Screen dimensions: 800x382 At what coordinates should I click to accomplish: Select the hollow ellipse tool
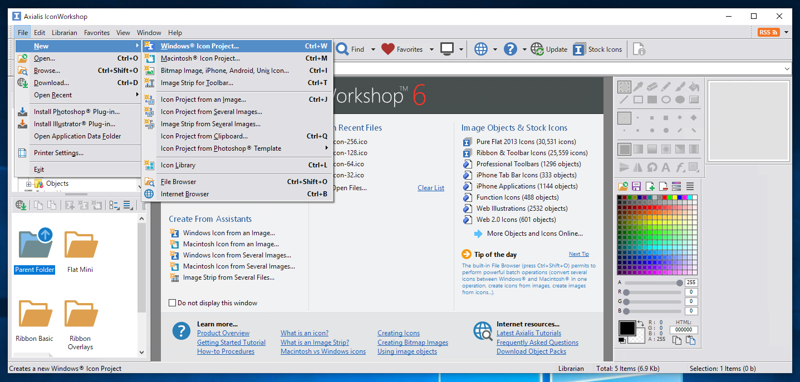666,100
